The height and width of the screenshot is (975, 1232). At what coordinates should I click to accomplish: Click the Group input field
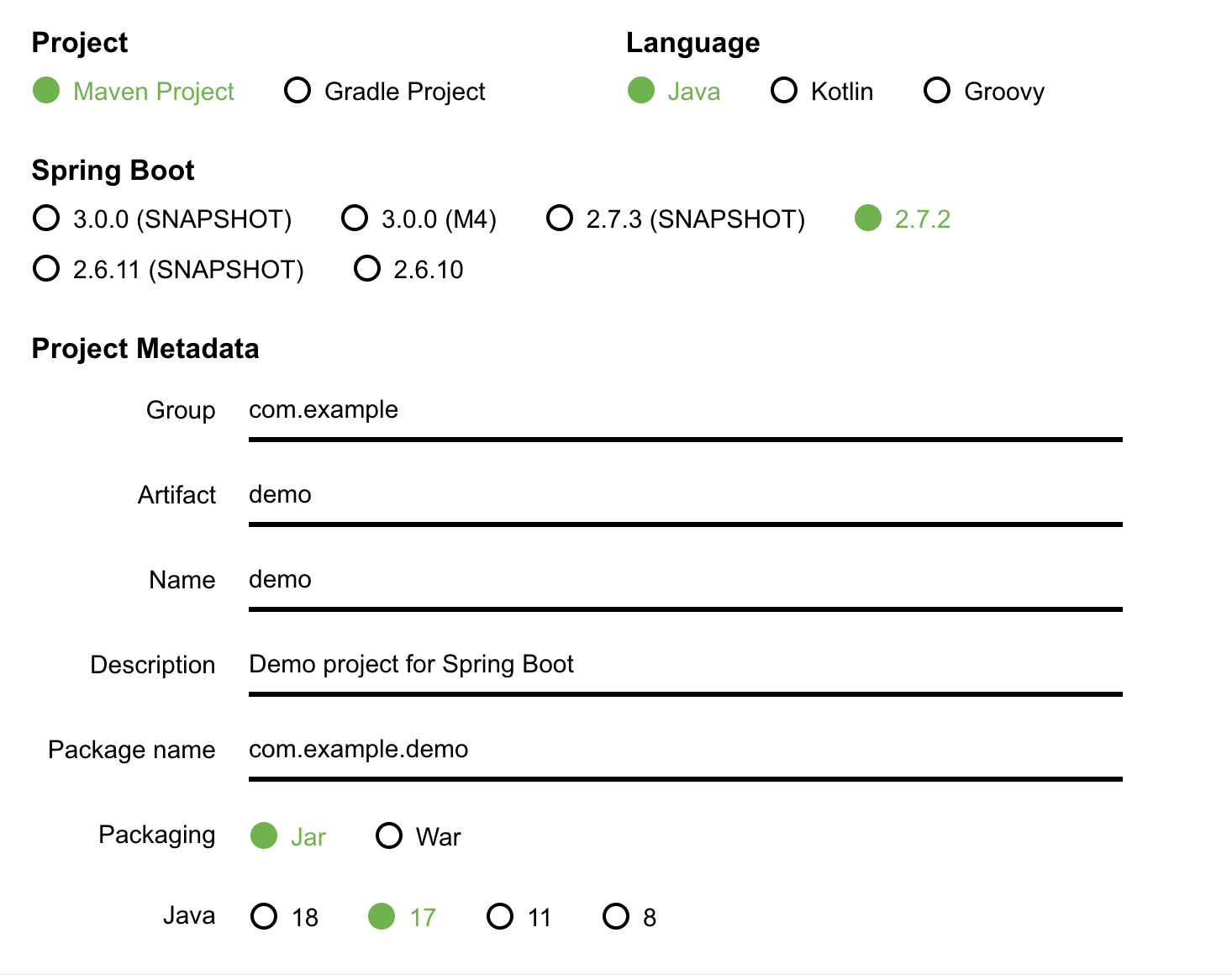(x=684, y=412)
